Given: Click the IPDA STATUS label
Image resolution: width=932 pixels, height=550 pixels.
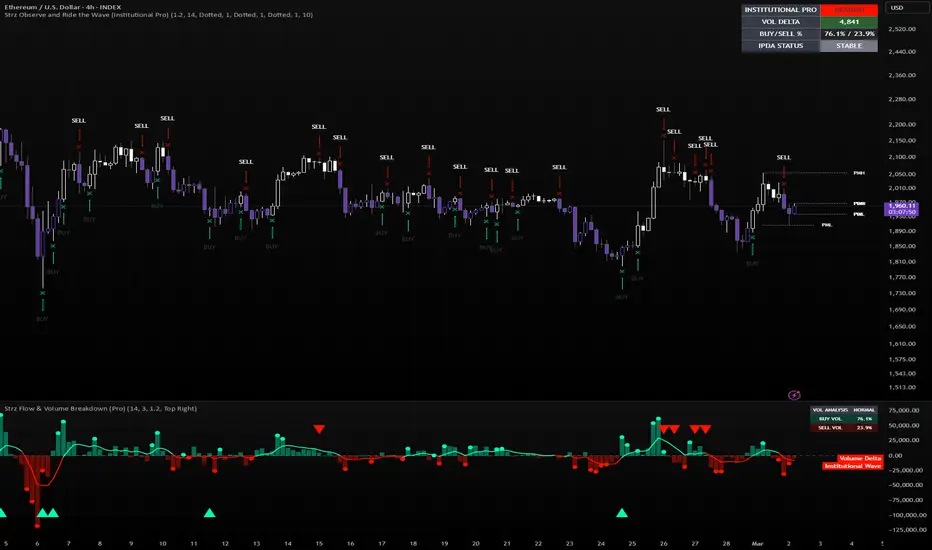Looking at the screenshot, I should click(780, 46).
